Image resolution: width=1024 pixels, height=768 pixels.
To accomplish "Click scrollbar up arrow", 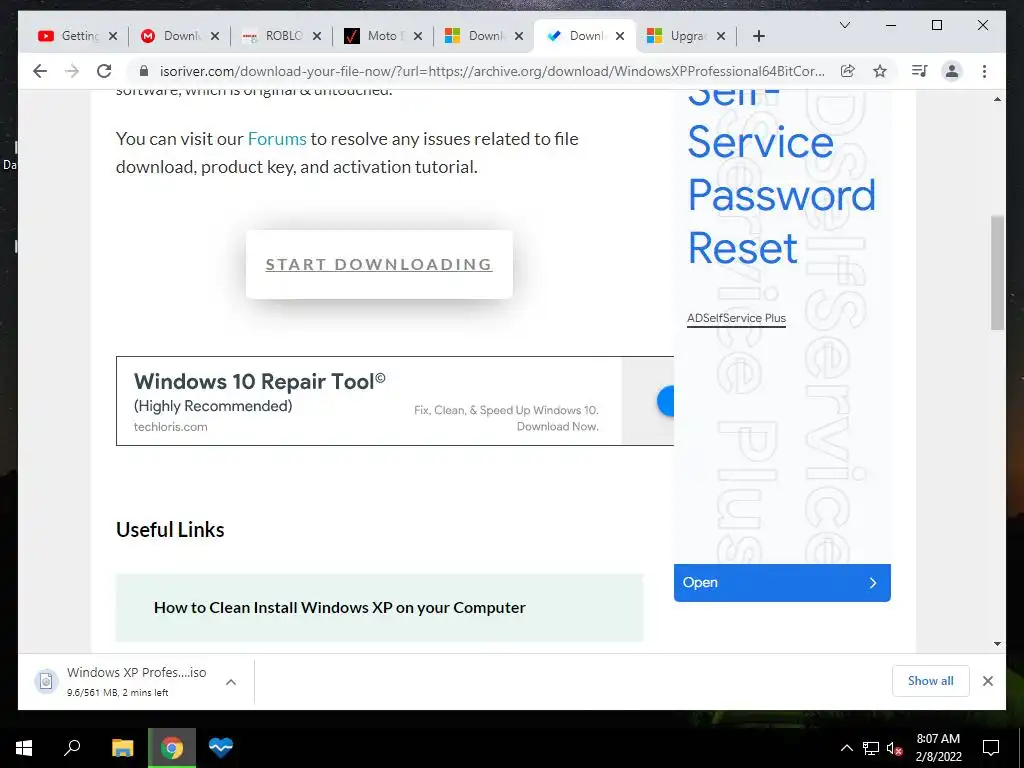I will click(997, 99).
